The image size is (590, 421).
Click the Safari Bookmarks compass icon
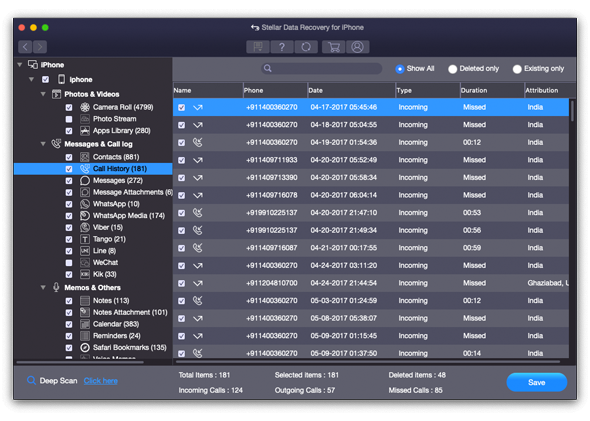pyautogui.click(x=85, y=347)
